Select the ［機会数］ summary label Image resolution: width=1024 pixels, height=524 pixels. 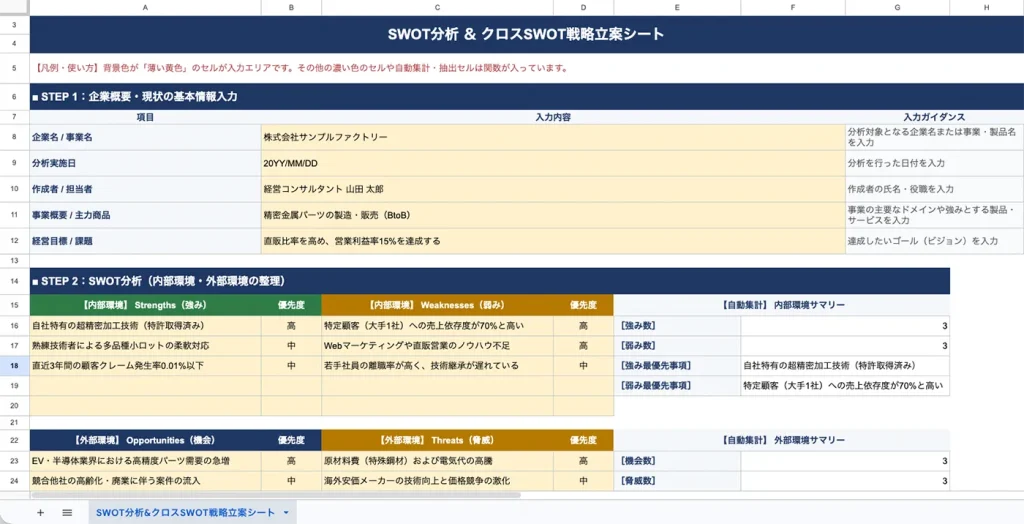pos(677,461)
